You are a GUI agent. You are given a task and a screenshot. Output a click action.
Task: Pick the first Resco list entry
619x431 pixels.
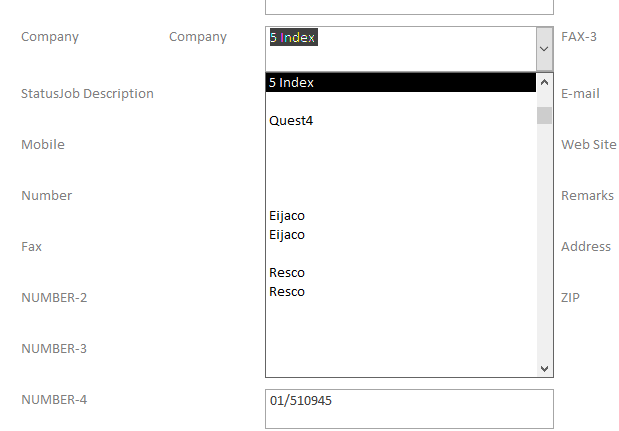point(287,272)
